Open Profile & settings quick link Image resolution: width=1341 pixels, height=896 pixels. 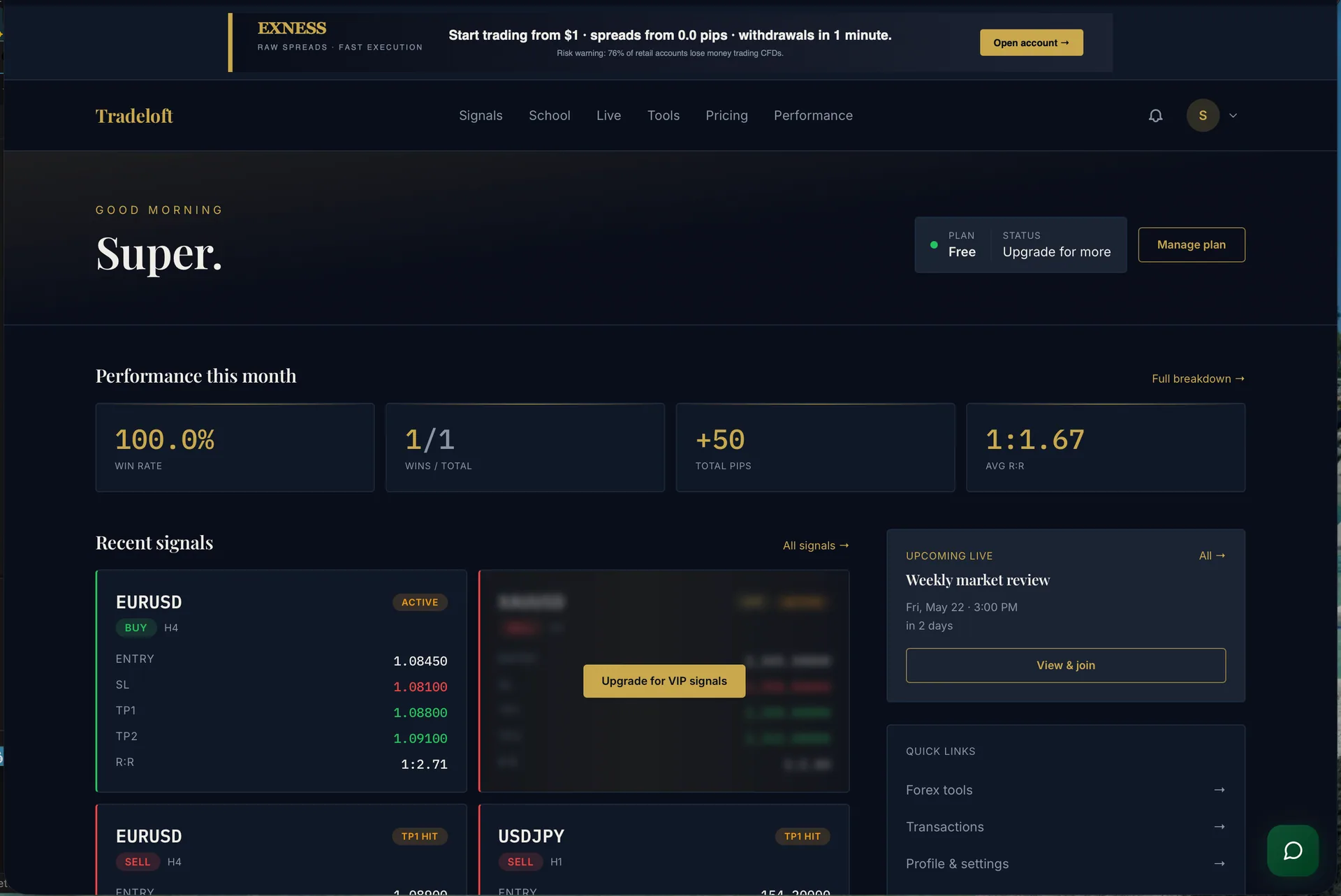(1065, 864)
